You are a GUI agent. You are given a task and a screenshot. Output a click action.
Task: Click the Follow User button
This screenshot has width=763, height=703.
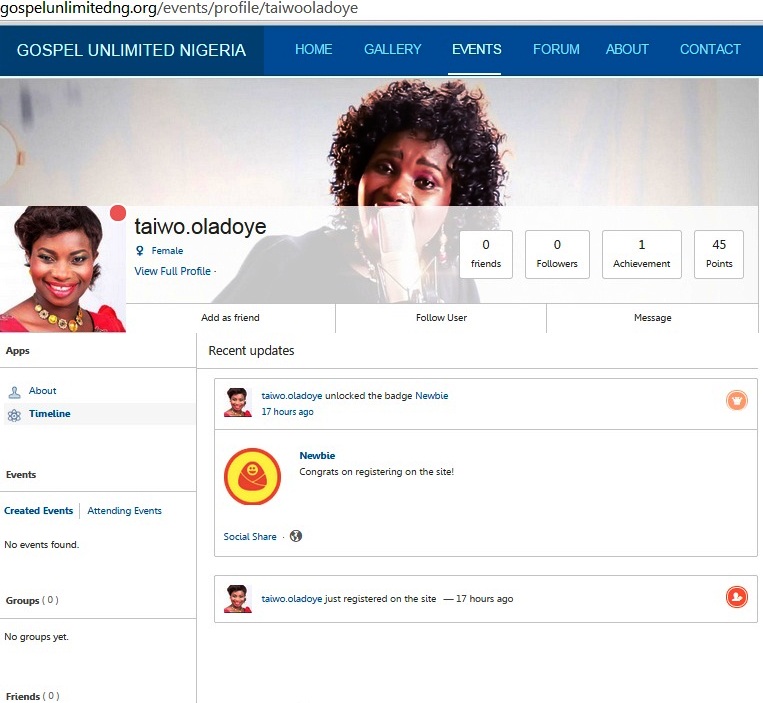[x=441, y=318]
